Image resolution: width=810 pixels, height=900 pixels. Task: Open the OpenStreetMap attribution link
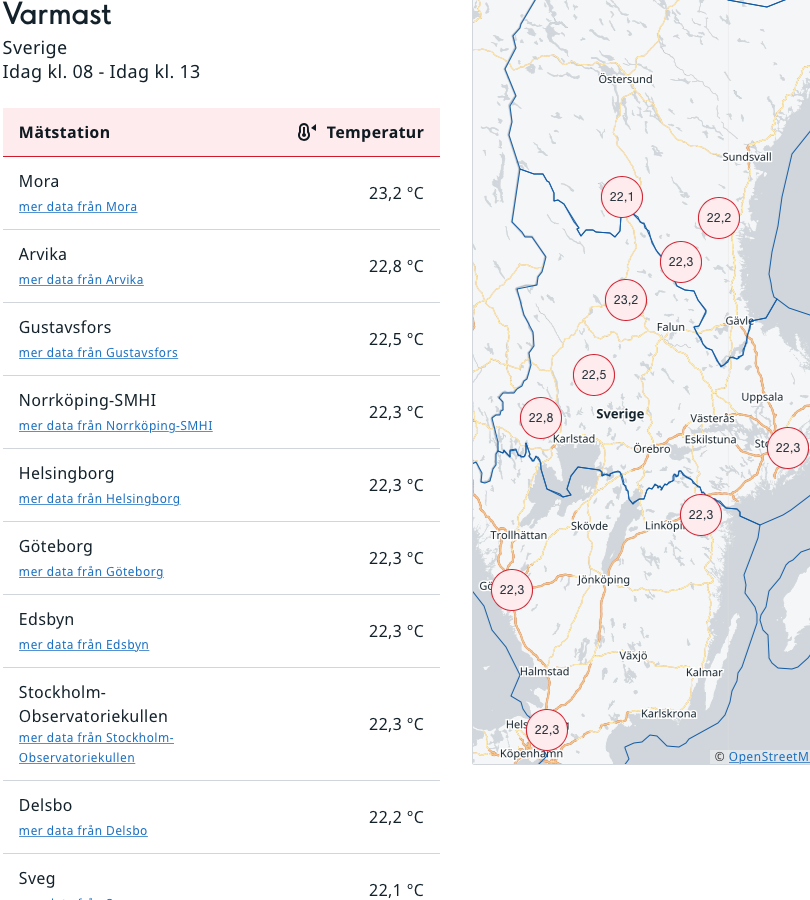coord(769,757)
